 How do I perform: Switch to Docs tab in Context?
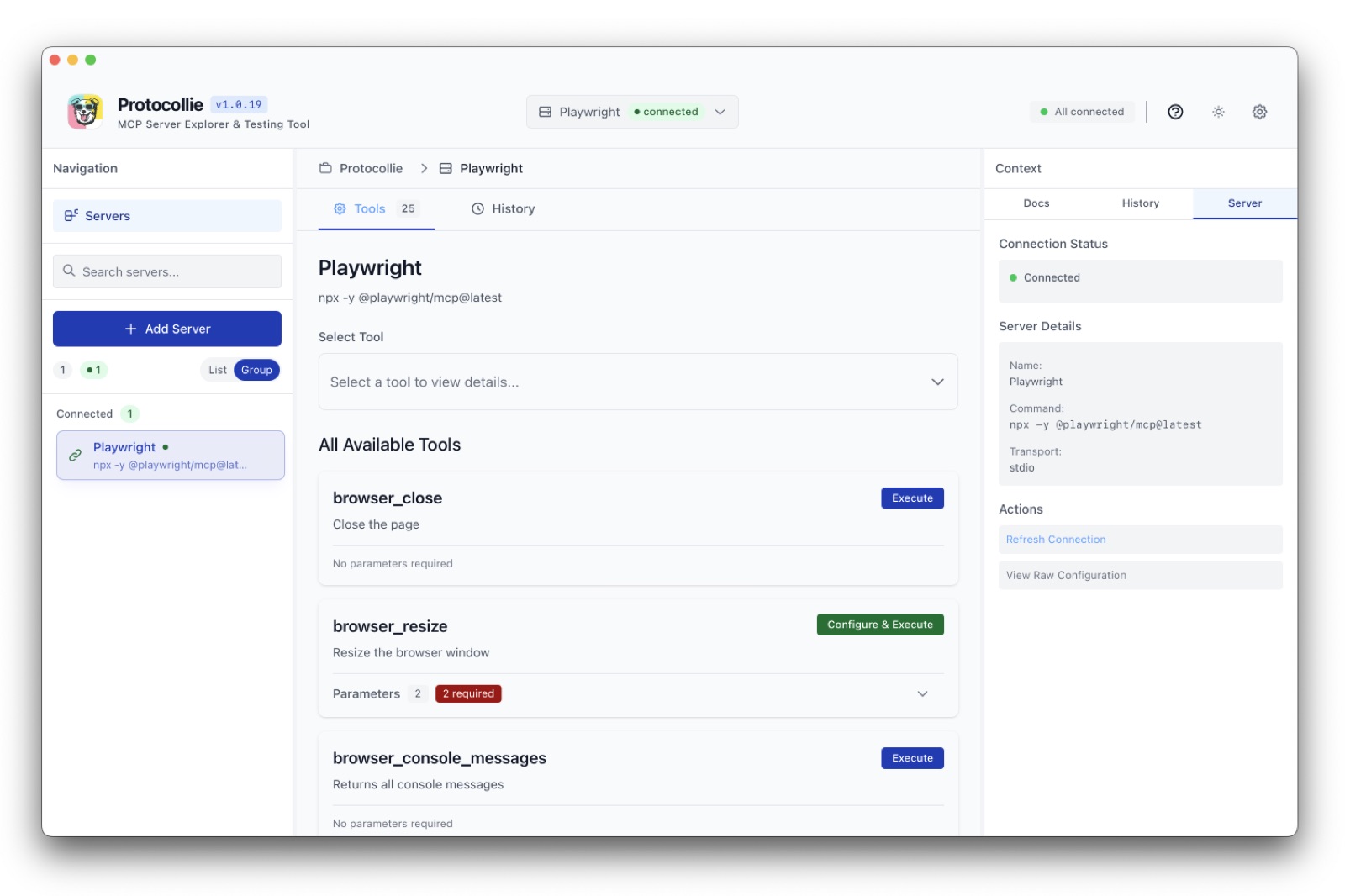pos(1036,203)
